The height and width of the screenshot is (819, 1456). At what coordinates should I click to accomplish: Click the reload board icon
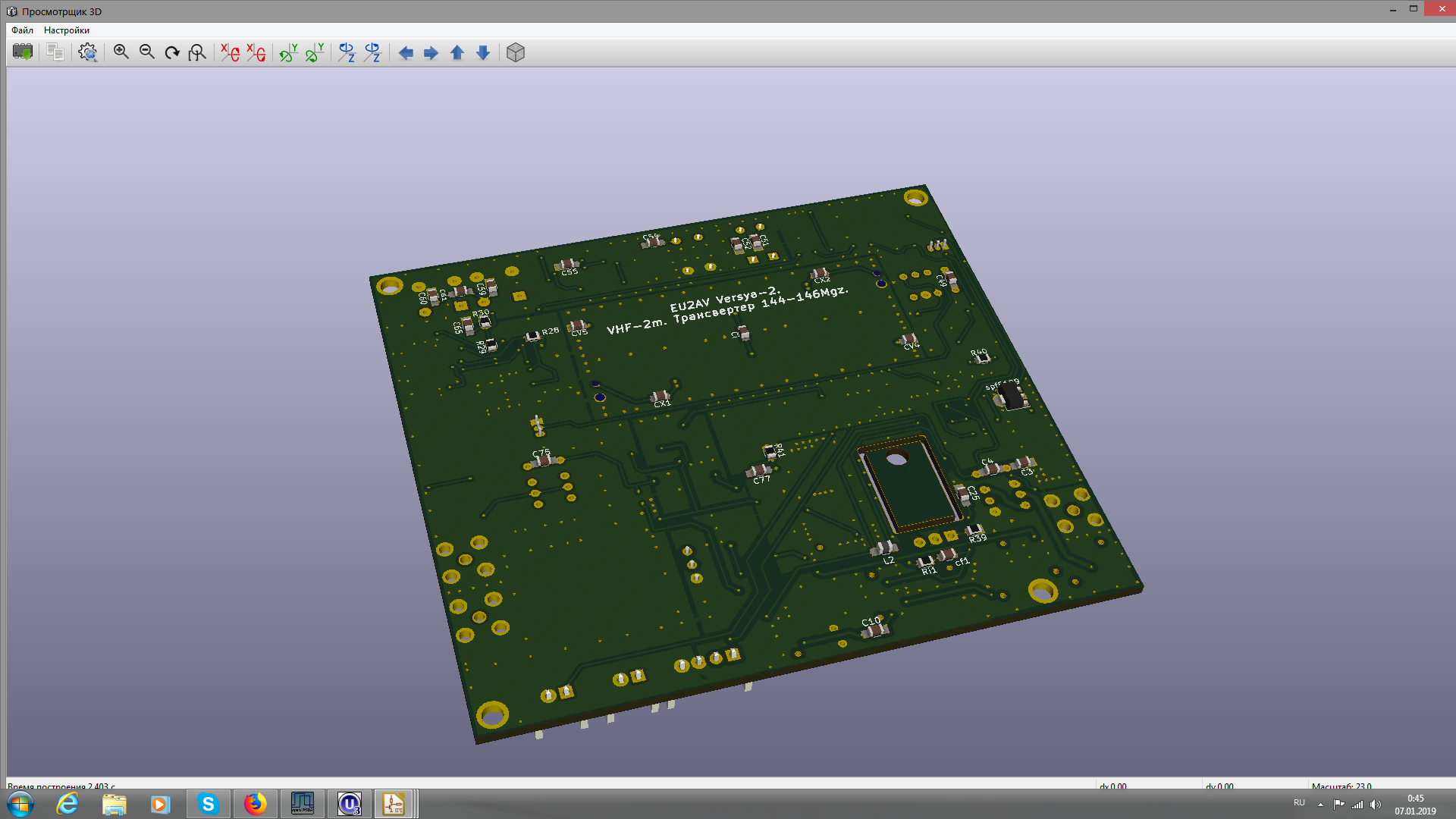23,52
